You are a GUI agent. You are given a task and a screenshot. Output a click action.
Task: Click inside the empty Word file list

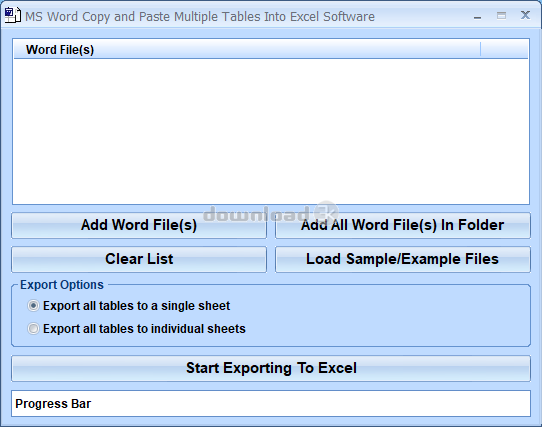271,131
